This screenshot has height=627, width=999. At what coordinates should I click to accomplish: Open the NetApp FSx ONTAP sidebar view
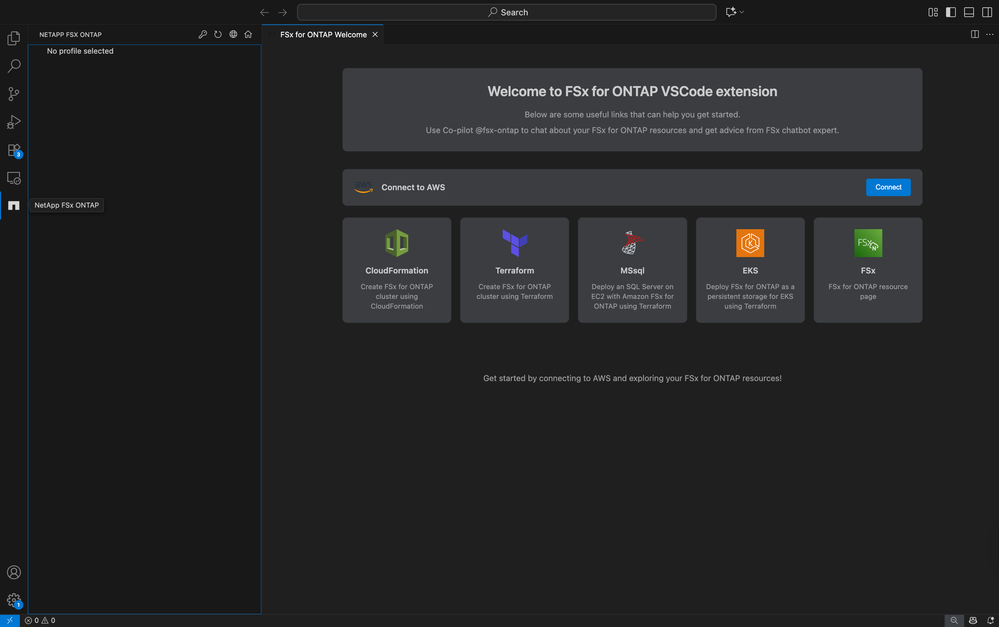[x=14, y=205]
